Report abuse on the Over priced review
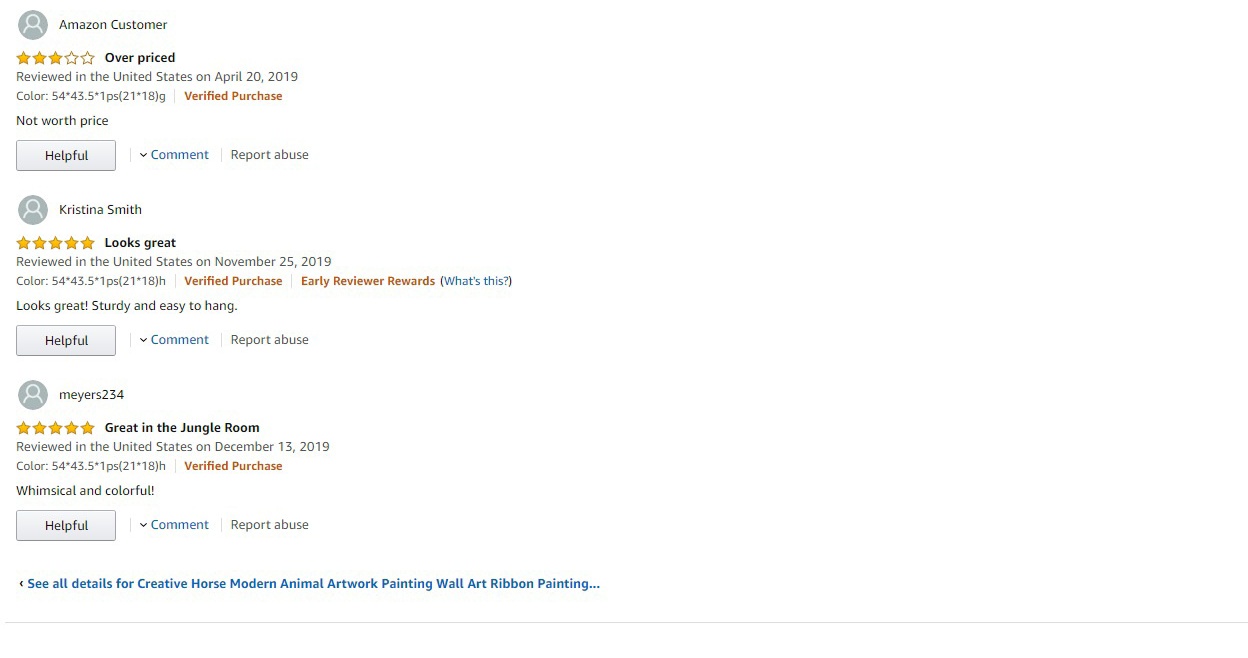This screenshot has width=1248, height=658. pyautogui.click(x=270, y=155)
